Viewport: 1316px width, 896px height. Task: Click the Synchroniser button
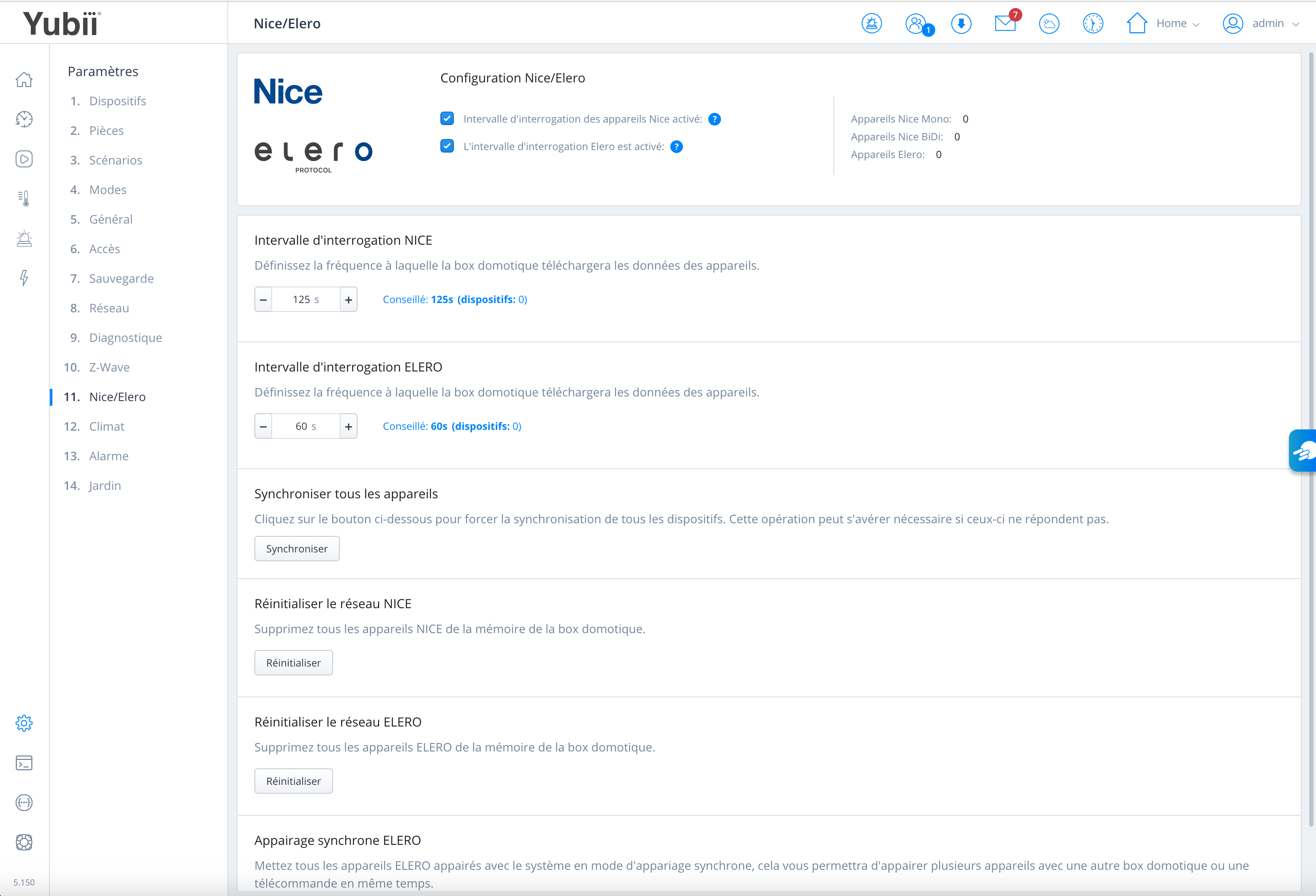coord(297,549)
